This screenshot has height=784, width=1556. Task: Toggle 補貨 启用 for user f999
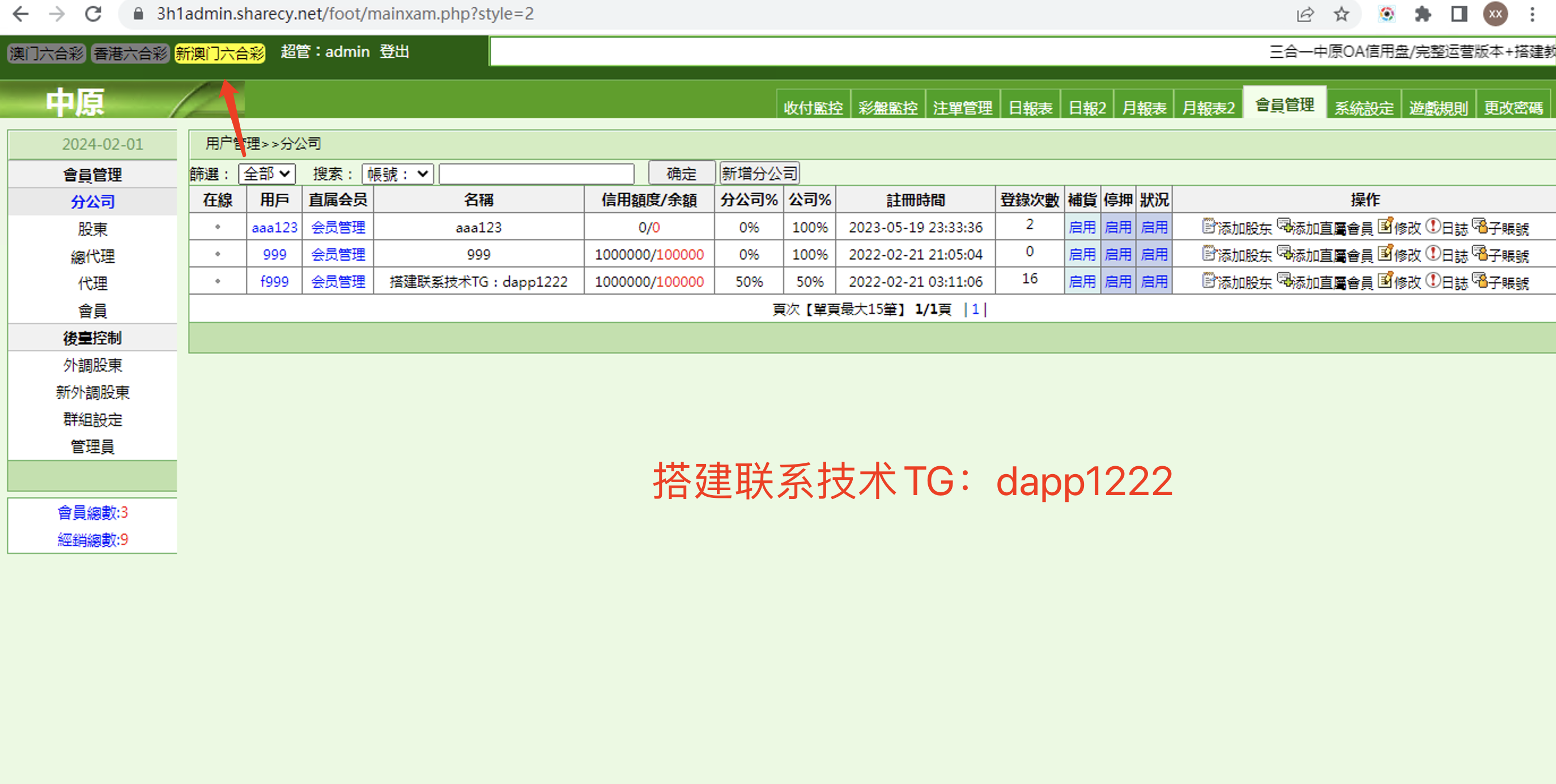tap(1082, 282)
